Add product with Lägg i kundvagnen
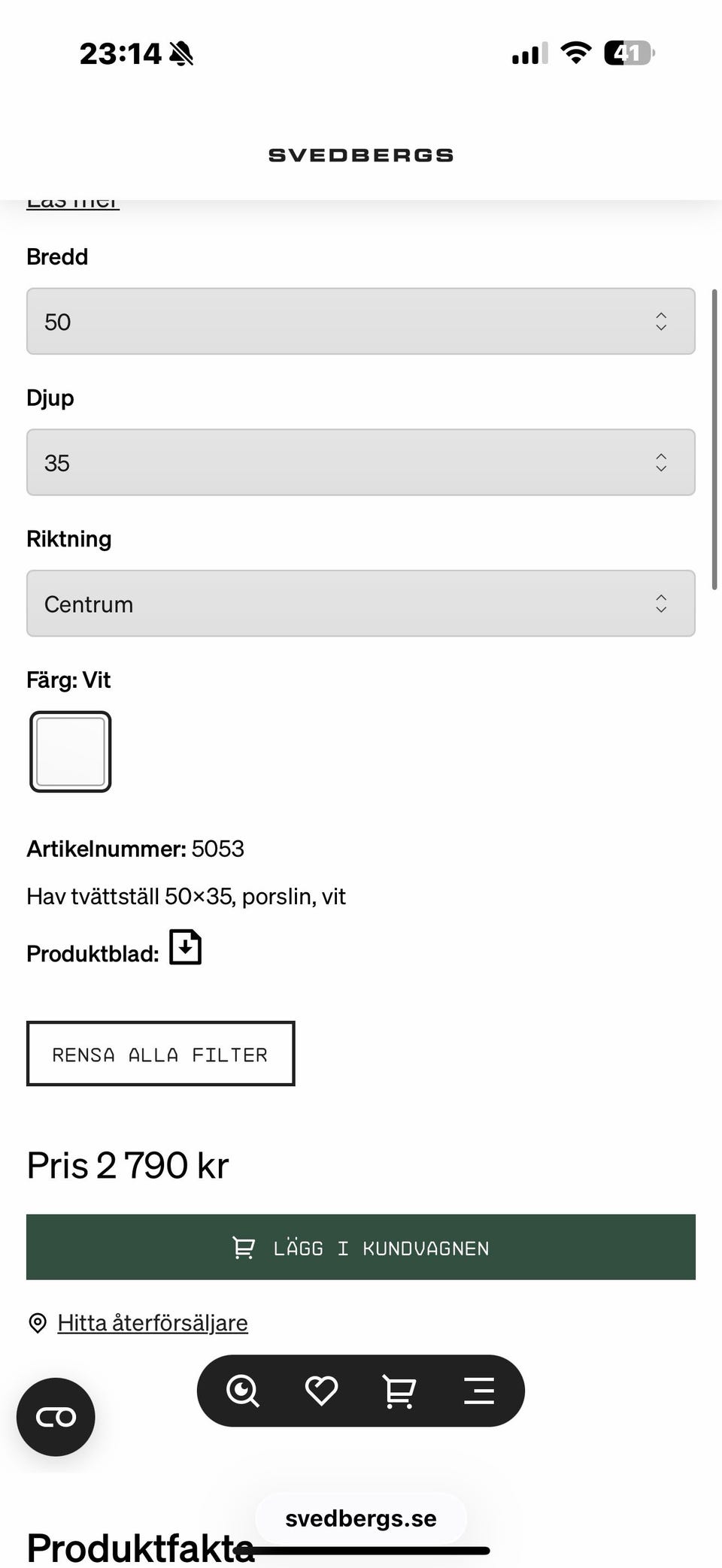The image size is (722, 1568). (361, 1247)
